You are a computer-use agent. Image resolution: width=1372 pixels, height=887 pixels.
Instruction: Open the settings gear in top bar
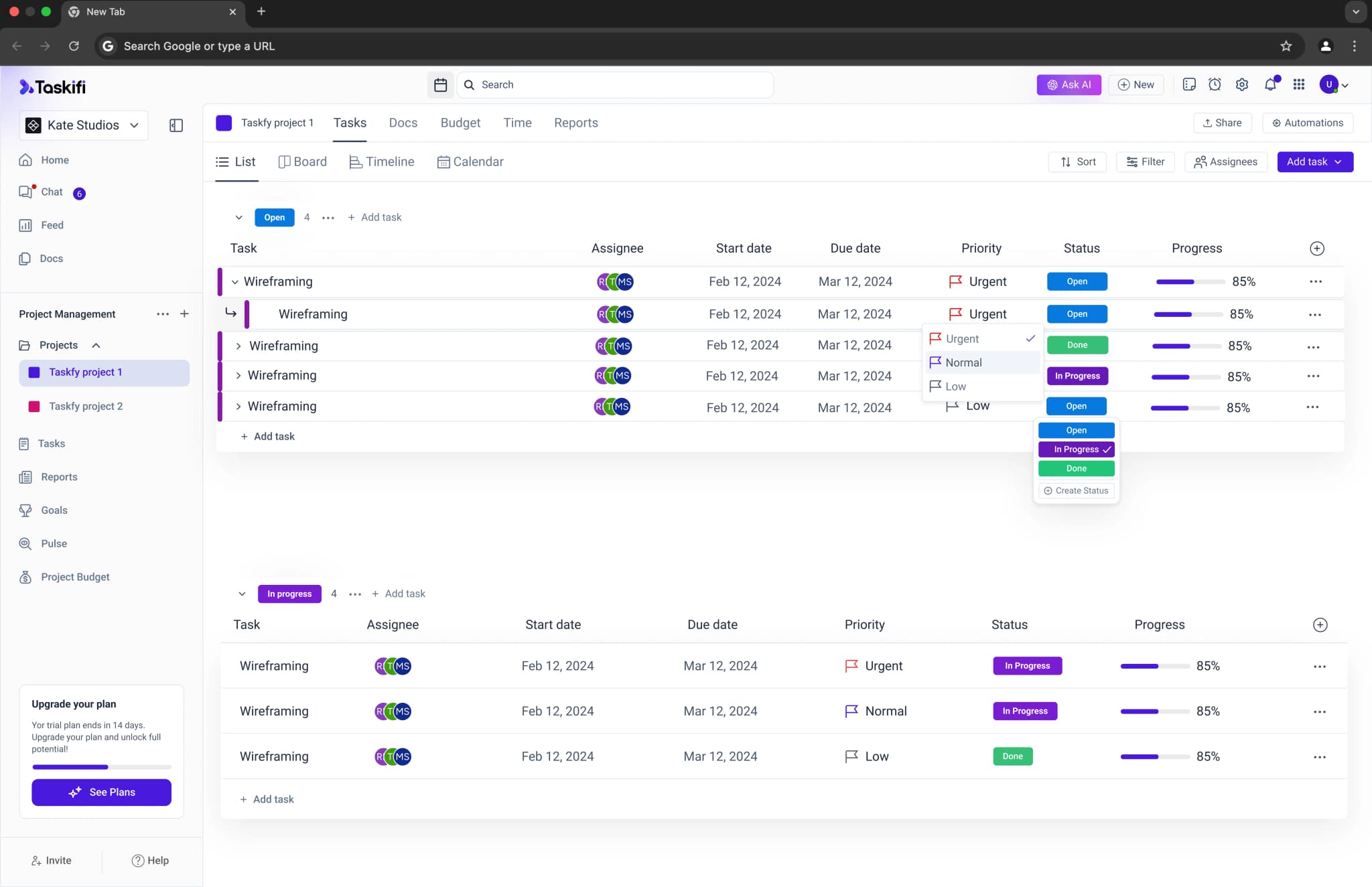(x=1242, y=84)
